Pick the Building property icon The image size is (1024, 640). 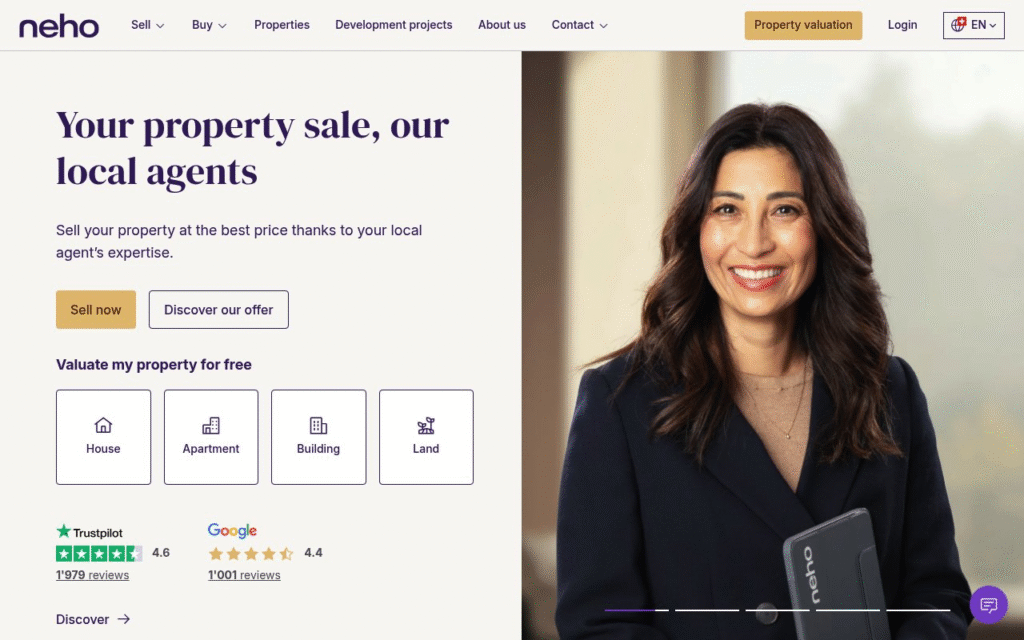[318, 426]
